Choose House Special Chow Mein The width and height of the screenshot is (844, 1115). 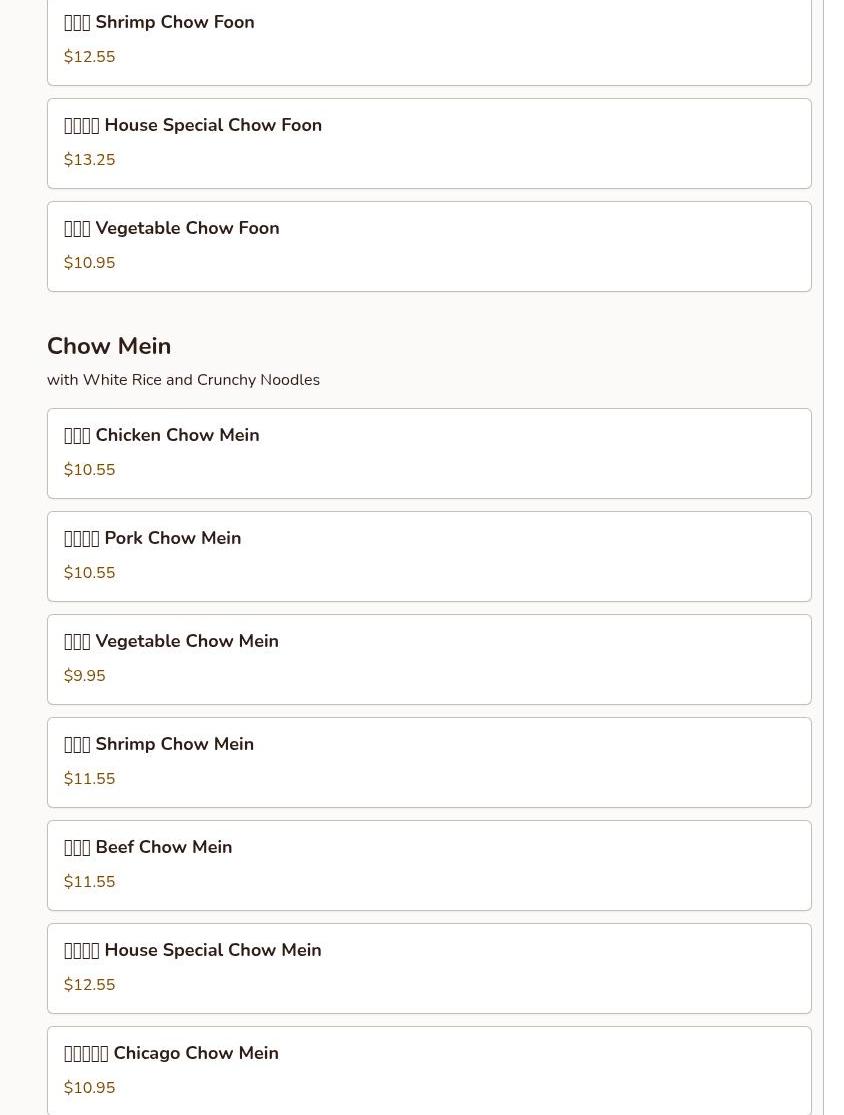[429, 969]
